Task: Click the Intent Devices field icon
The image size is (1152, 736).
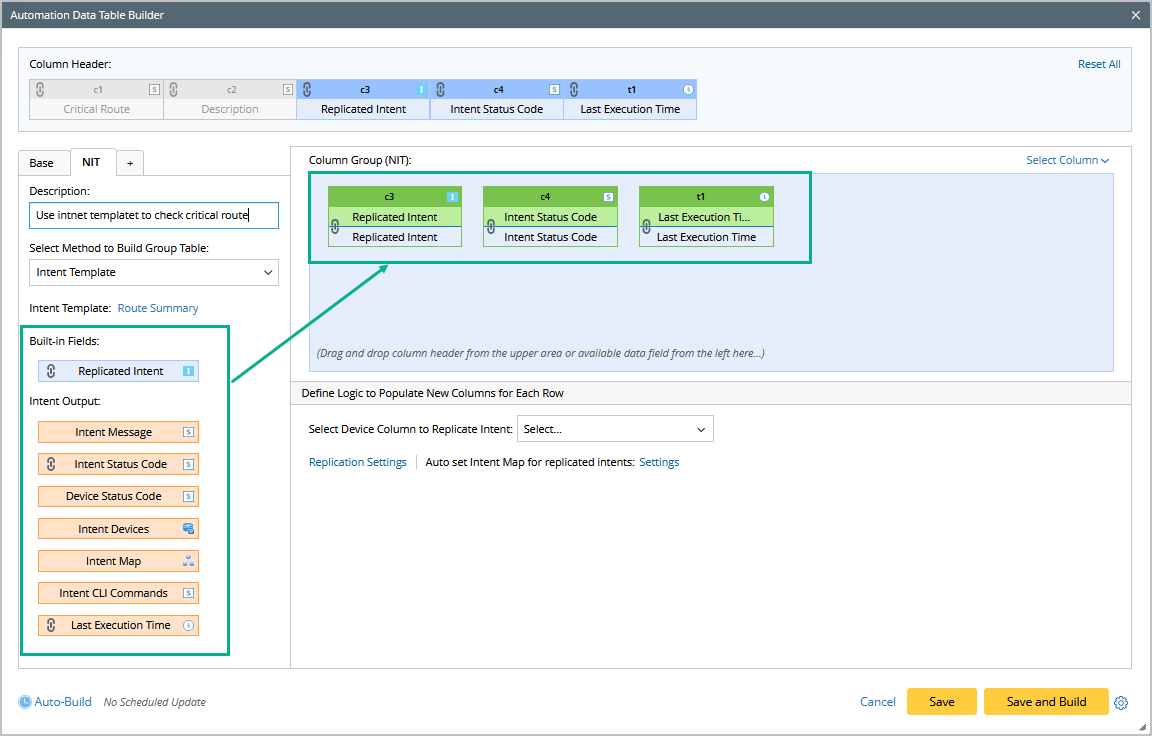Action: pos(188,529)
